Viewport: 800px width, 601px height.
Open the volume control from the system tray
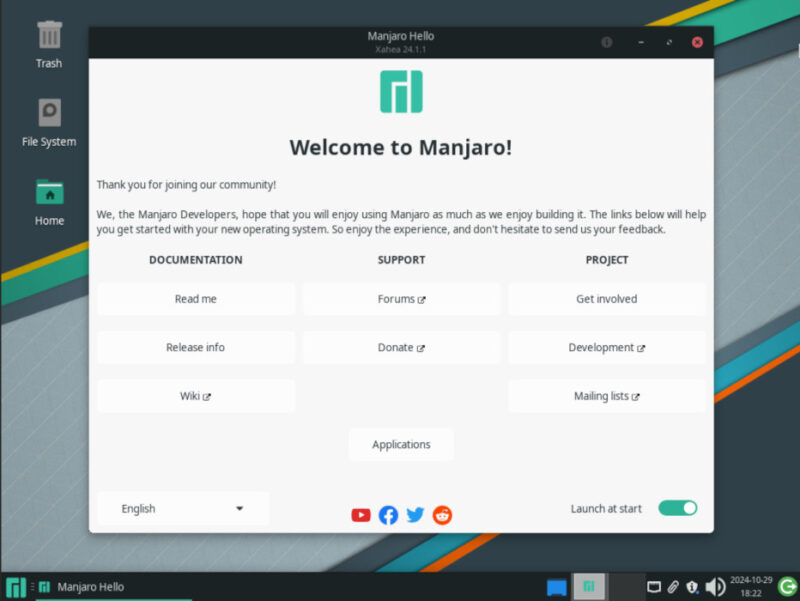pos(714,586)
